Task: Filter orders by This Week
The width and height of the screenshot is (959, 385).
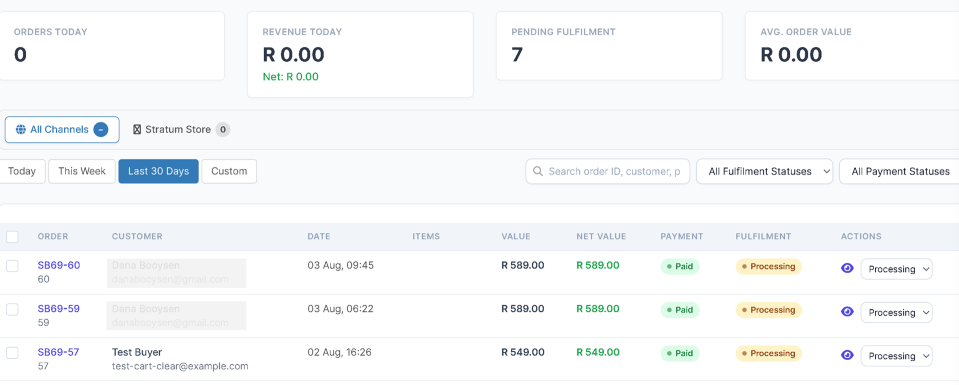Action: pos(82,171)
